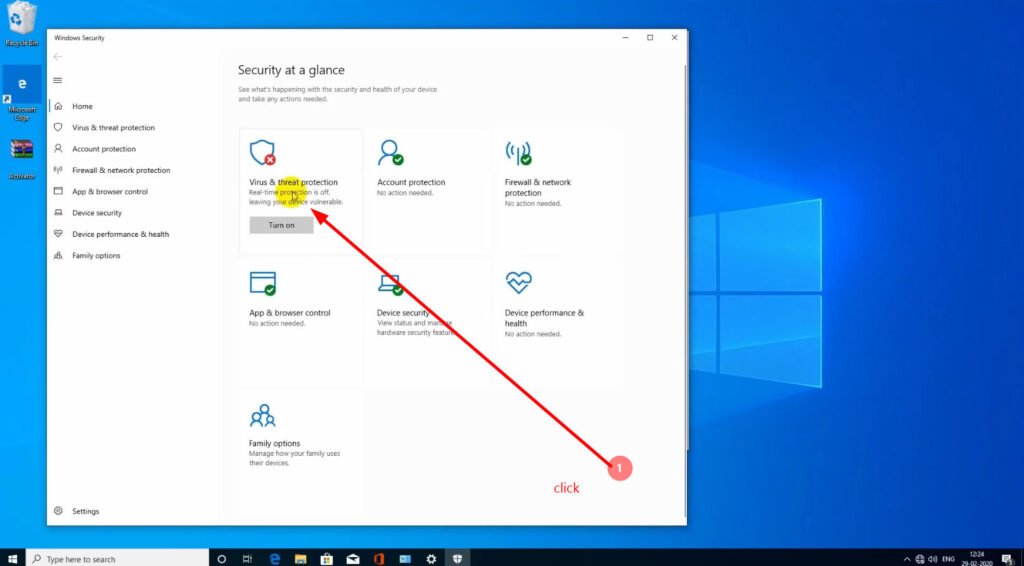Open File Explorer from the taskbar
Screen dimensions: 1024x566
click(300, 559)
